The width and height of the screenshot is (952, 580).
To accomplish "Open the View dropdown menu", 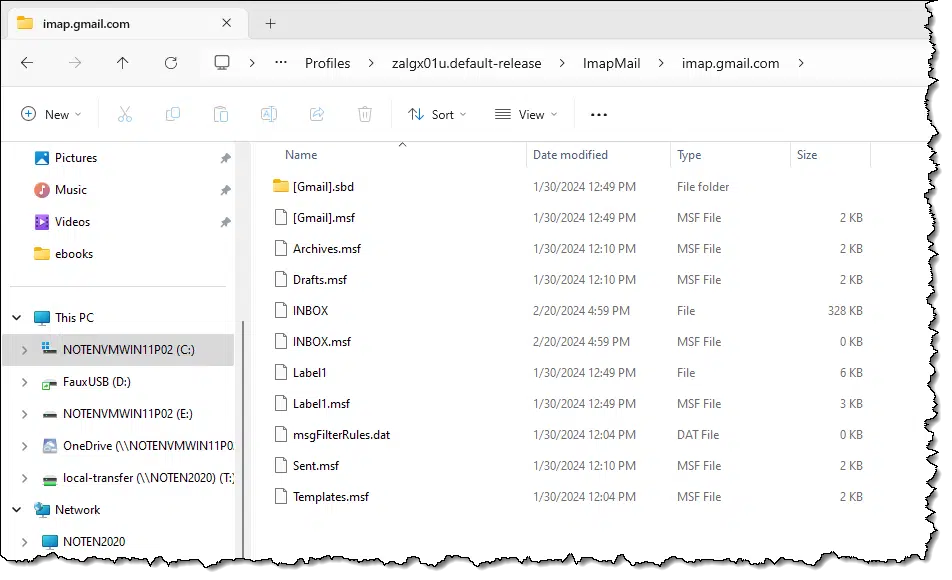I will pyautogui.click(x=526, y=114).
